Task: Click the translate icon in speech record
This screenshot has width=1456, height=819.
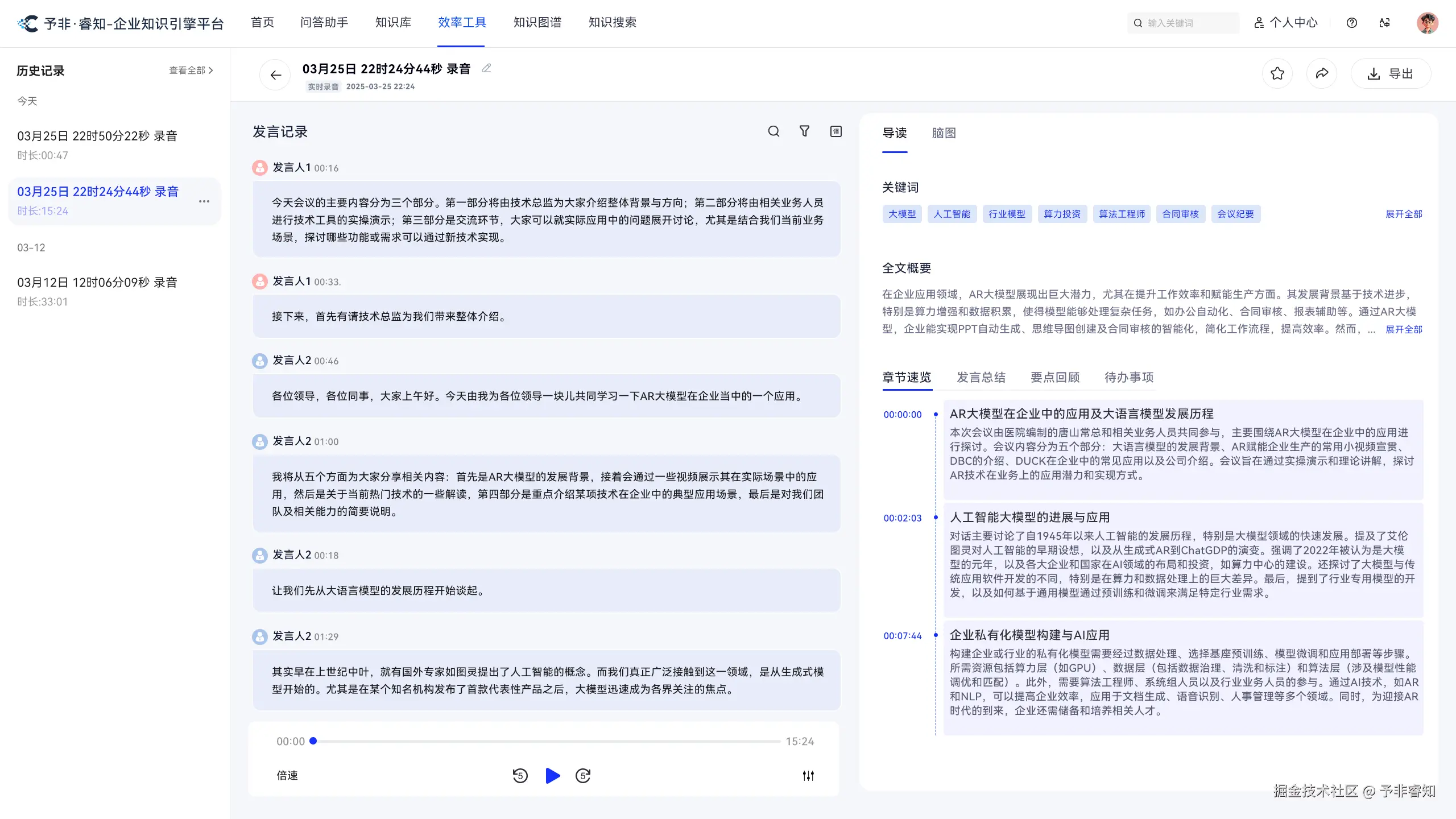Action: (835, 131)
